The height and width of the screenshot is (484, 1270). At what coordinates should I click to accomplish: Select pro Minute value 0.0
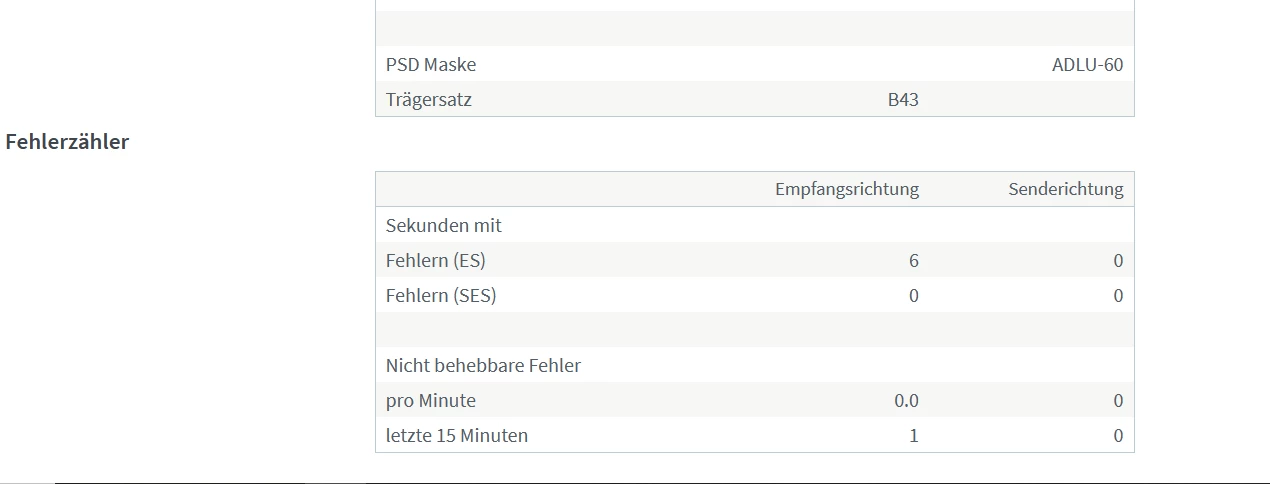[x=906, y=401]
